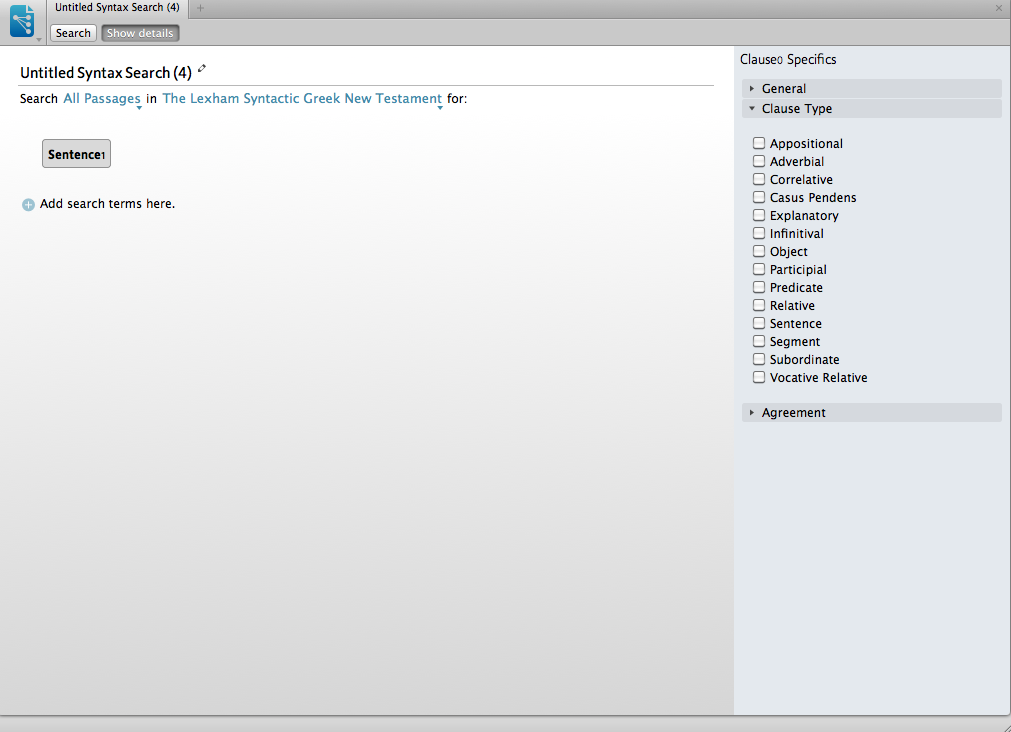Expand the General section

[x=872, y=88]
